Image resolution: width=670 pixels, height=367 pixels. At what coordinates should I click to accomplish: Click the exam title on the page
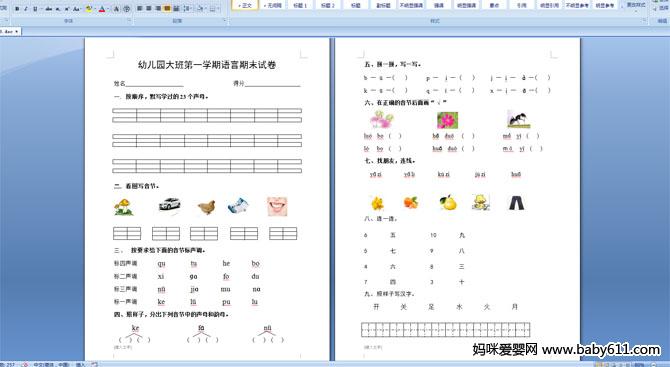(x=207, y=65)
